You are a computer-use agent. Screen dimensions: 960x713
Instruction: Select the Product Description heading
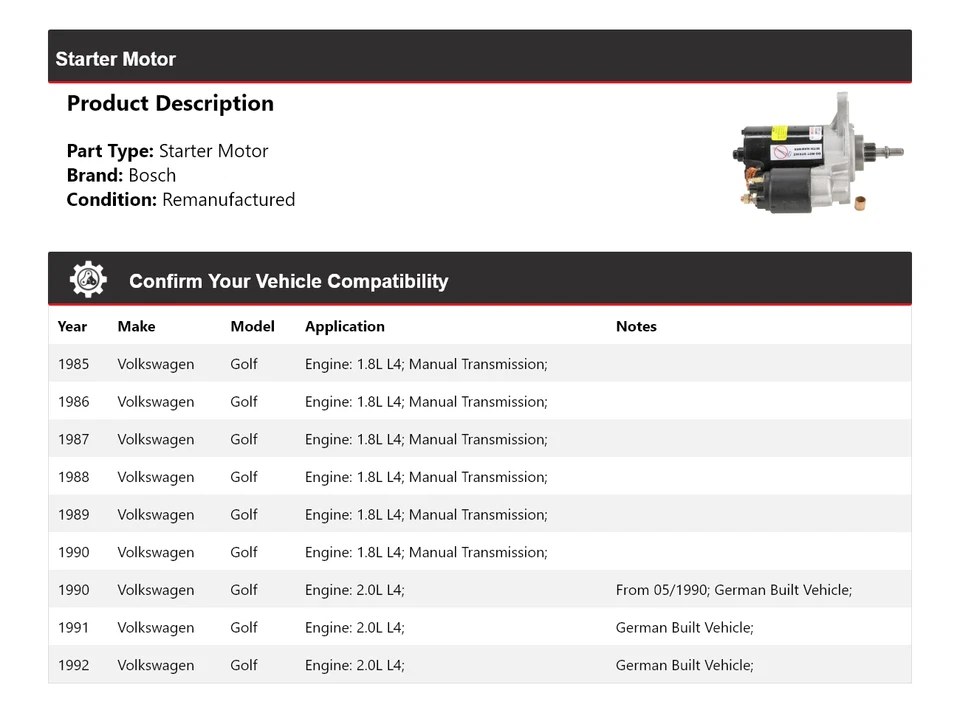pos(170,103)
